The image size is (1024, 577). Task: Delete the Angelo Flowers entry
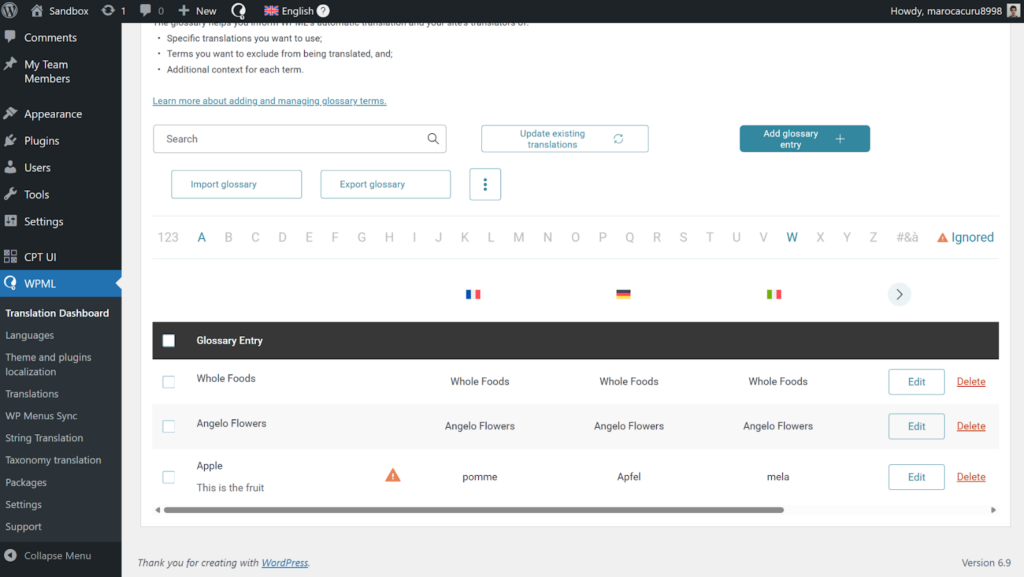point(971,426)
